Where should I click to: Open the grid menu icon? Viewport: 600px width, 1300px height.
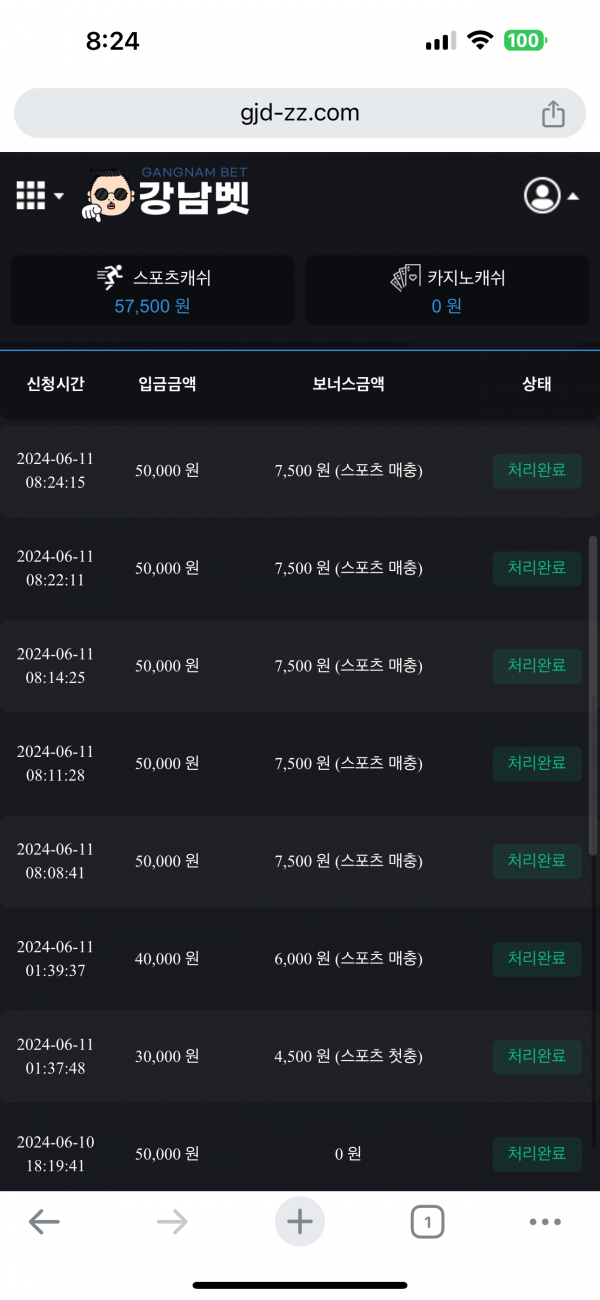click(x=31, y=195)
